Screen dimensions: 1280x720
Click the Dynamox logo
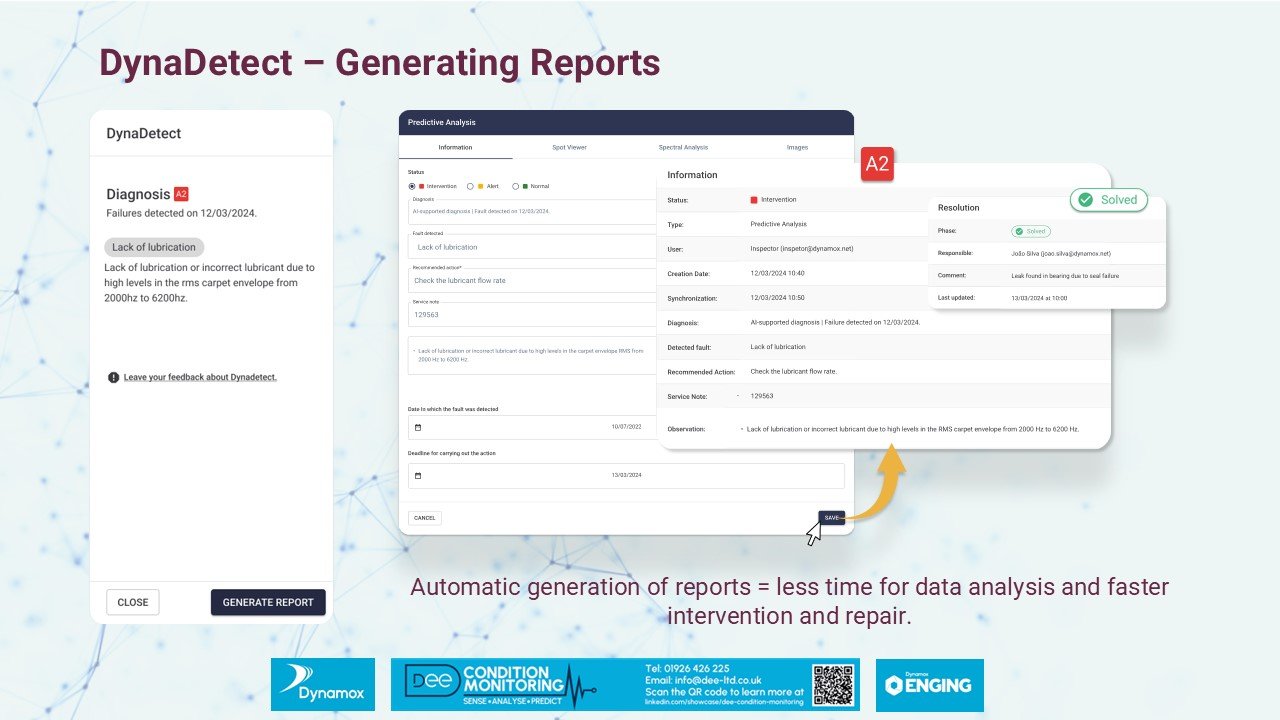pos(323,685)
